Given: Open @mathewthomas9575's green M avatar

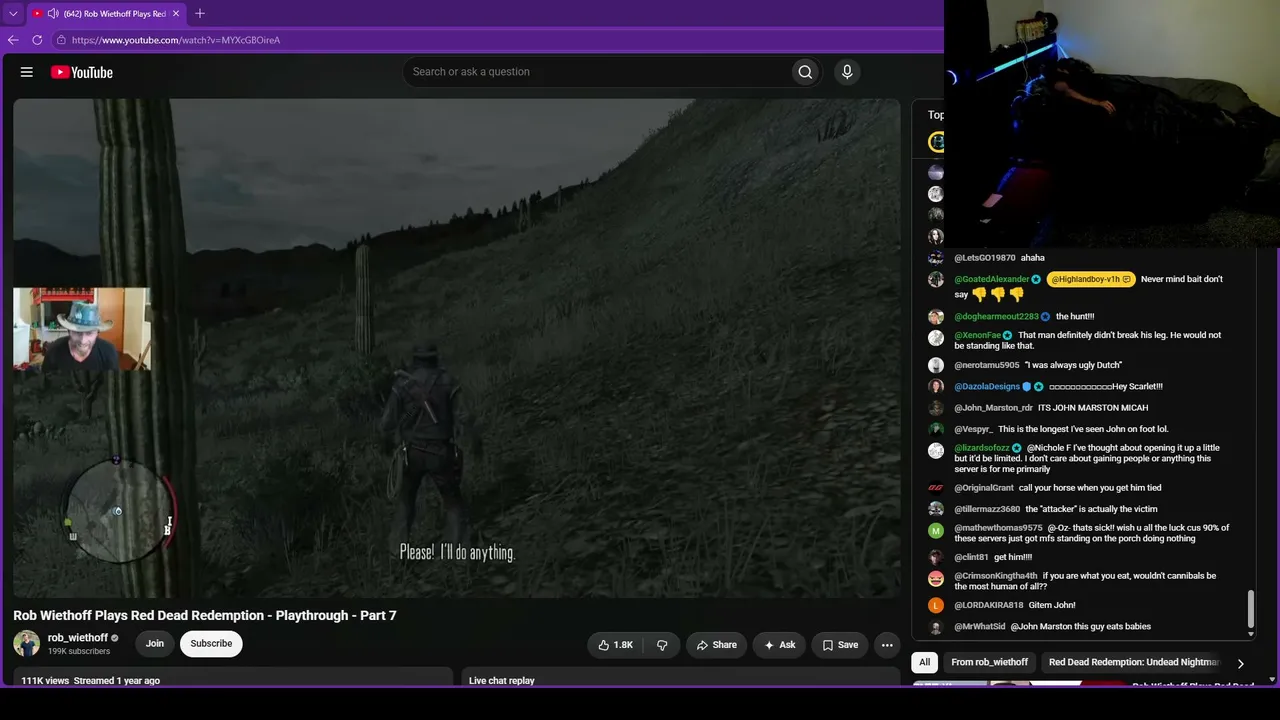Looking at the screenshot, I should click(x=936, y=531).
